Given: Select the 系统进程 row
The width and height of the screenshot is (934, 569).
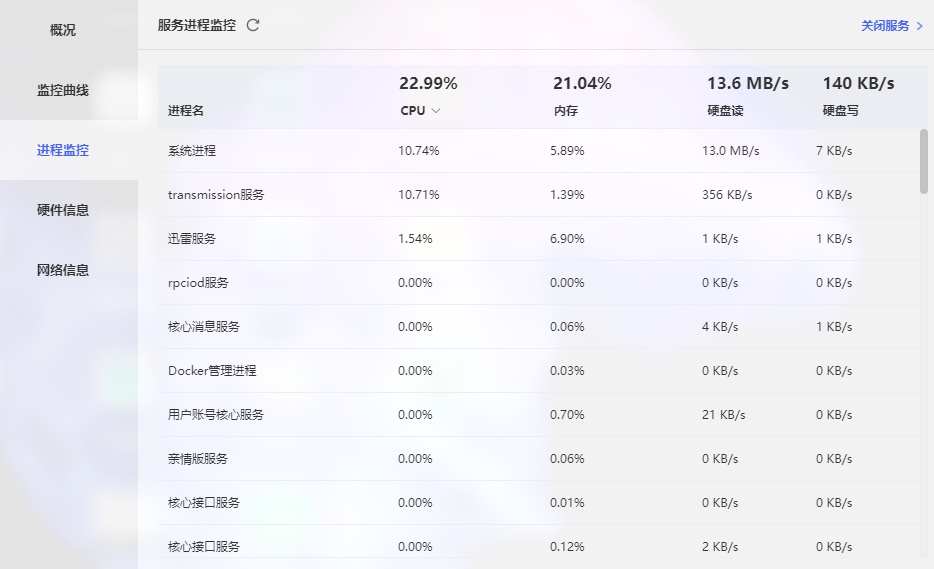Looking at the screenshot, I should tap(192, 151).
